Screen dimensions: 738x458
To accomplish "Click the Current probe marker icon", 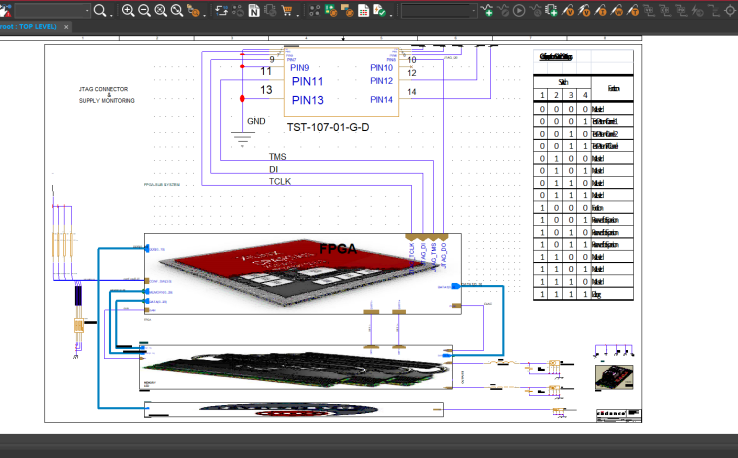I will click(601, 10).
